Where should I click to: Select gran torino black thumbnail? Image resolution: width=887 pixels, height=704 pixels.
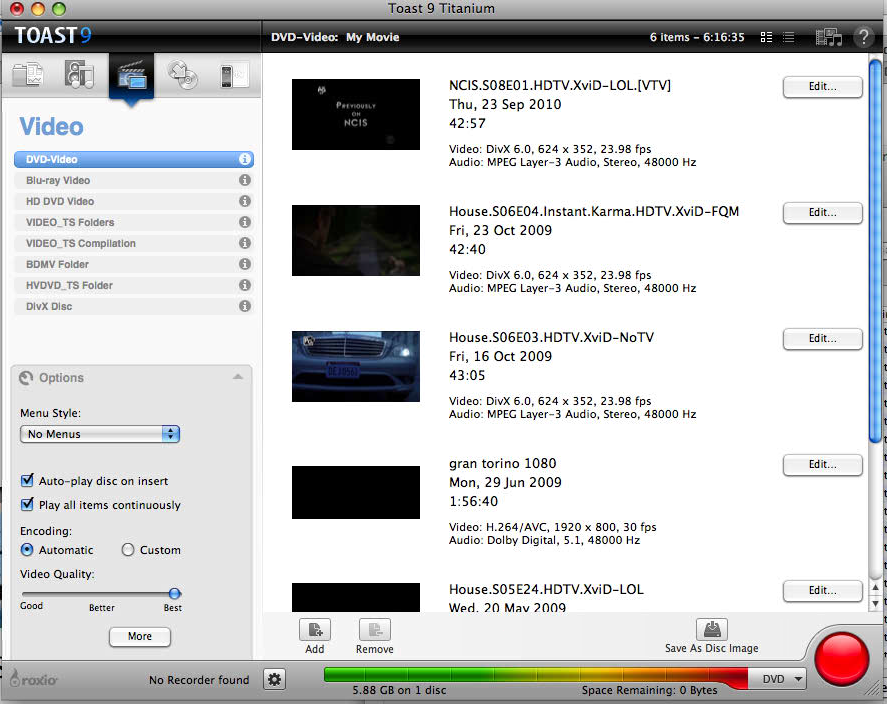tap(356, 493)
